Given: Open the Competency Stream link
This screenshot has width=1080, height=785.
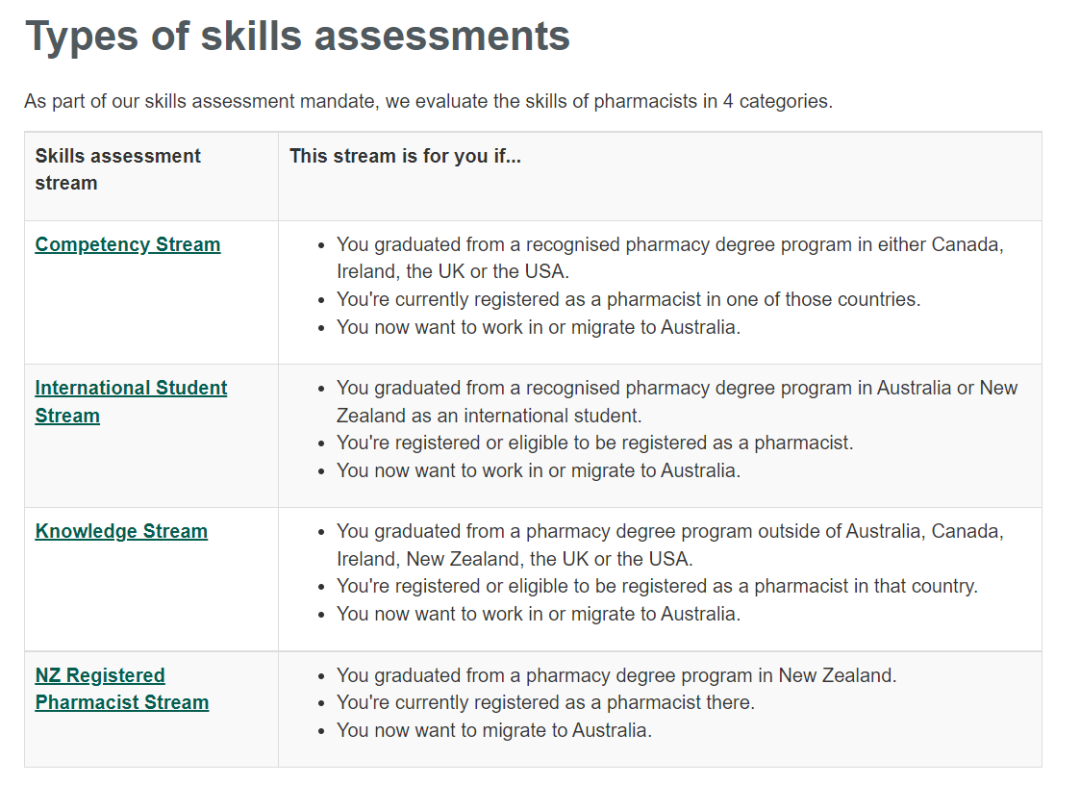Looking at the screenshot, I should [127, 244].
